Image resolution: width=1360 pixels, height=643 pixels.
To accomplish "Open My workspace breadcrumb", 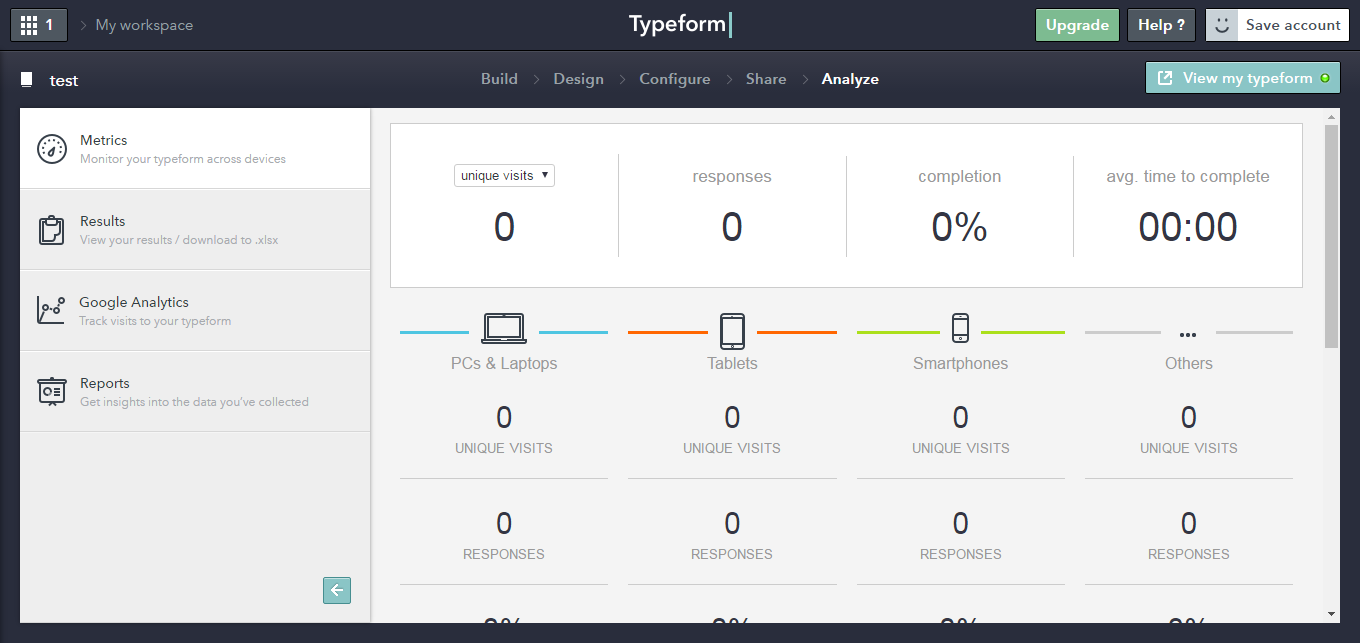I will pos(144,25).
